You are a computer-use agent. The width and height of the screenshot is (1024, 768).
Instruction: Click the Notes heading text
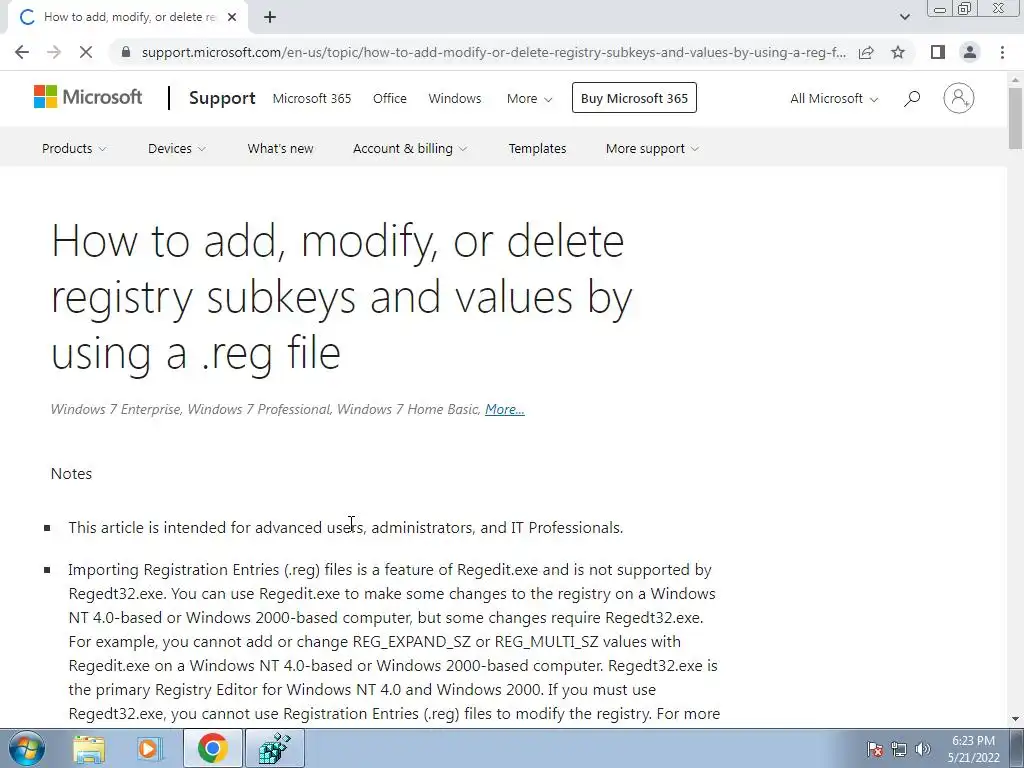click(x=71, y=473)
